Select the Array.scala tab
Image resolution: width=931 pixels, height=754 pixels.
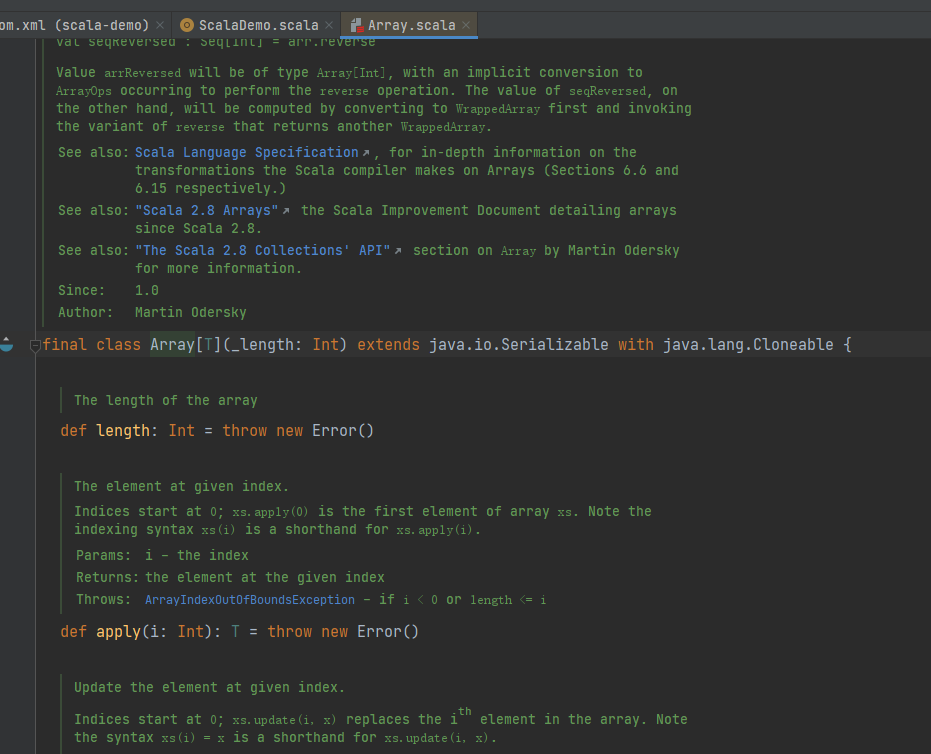[x=411, y=26]
